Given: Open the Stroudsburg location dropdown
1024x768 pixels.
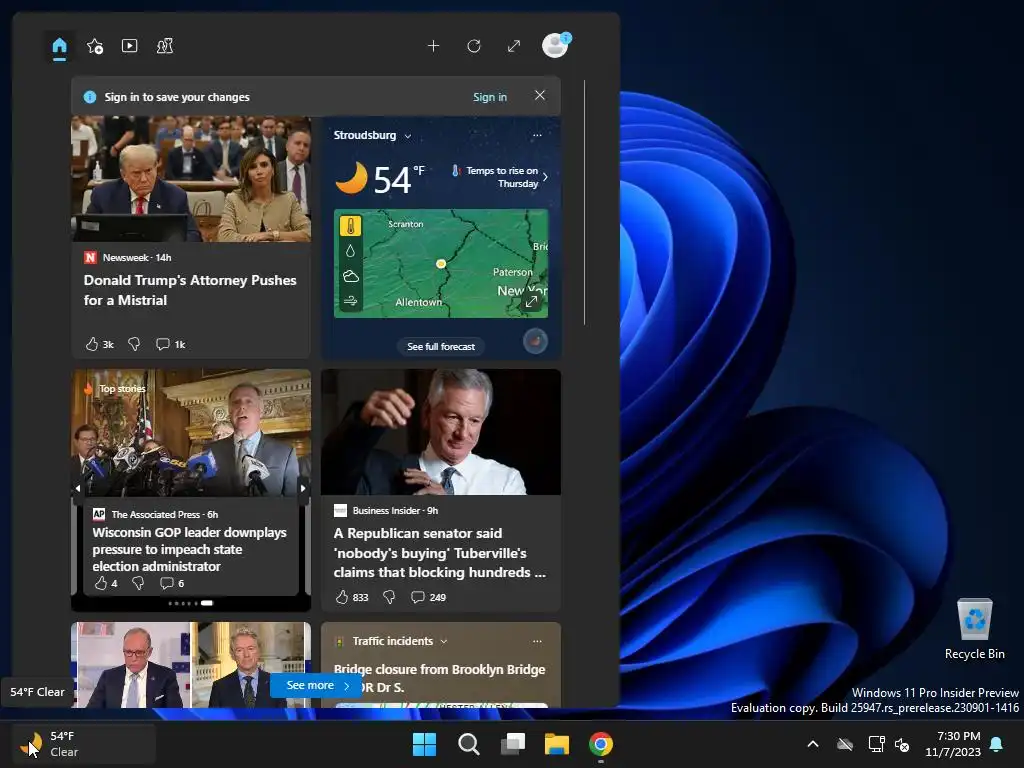Looking at the screenshot, I should (372, 135).
